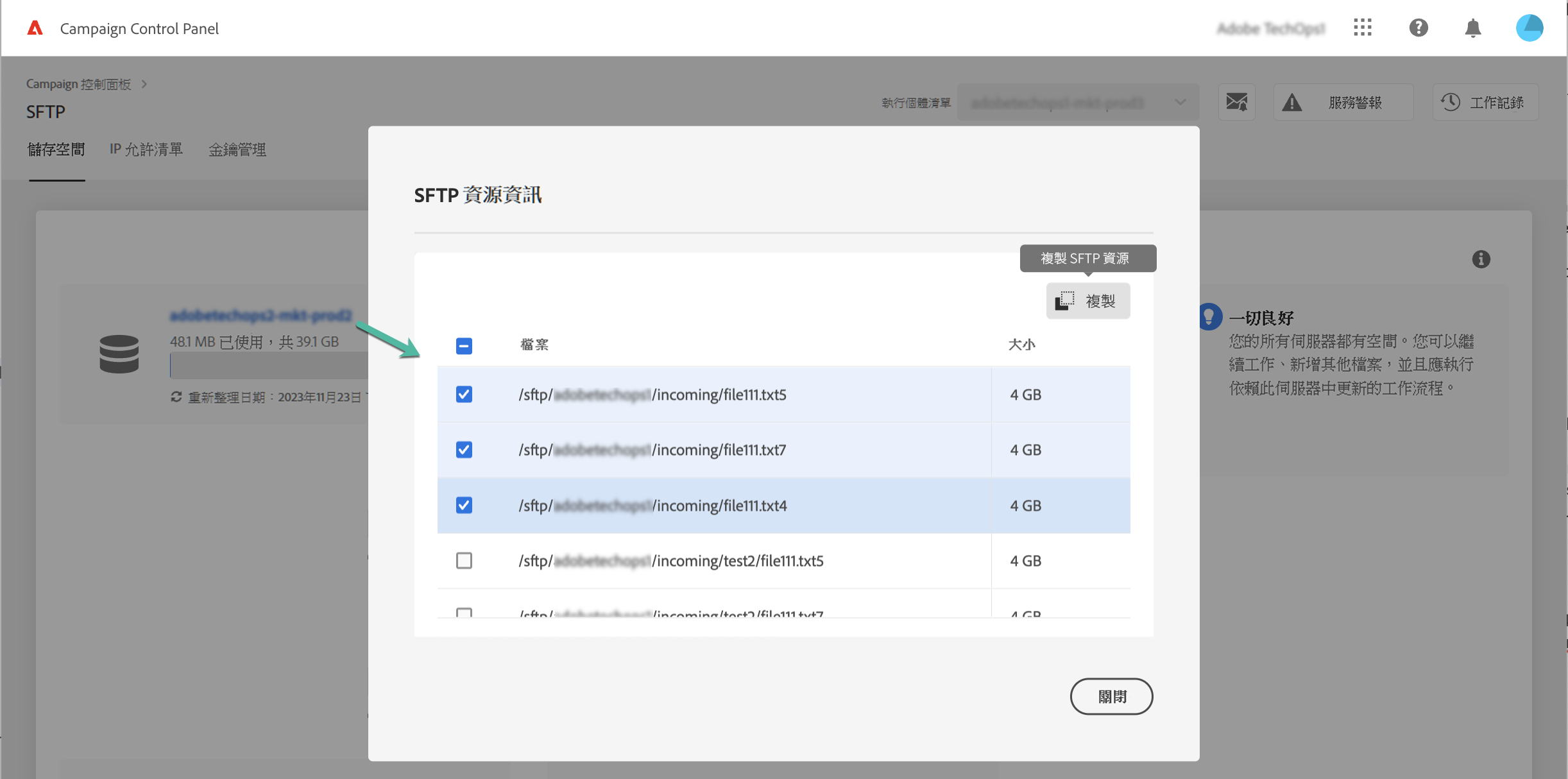Click the email alert subscription icon
1568x779 pixels.
pos(1236,102)
